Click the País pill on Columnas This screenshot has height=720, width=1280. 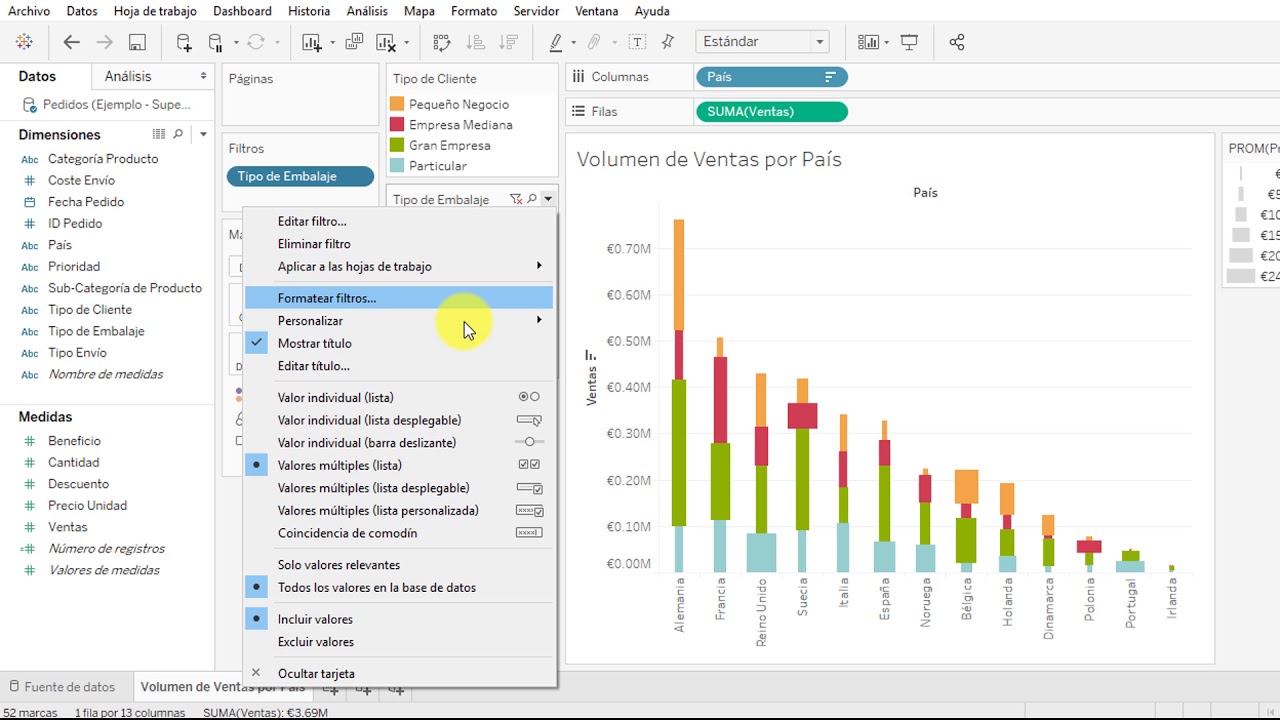(x=771, y=77)
